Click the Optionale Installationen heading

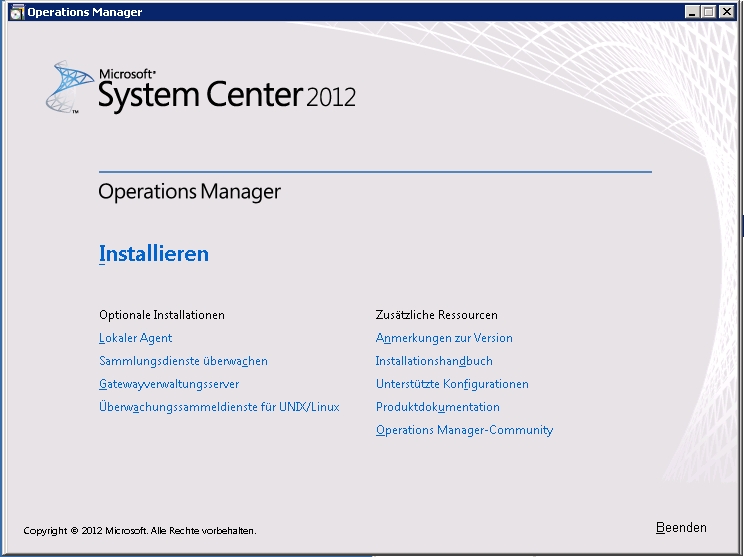[x=161, y=315]
